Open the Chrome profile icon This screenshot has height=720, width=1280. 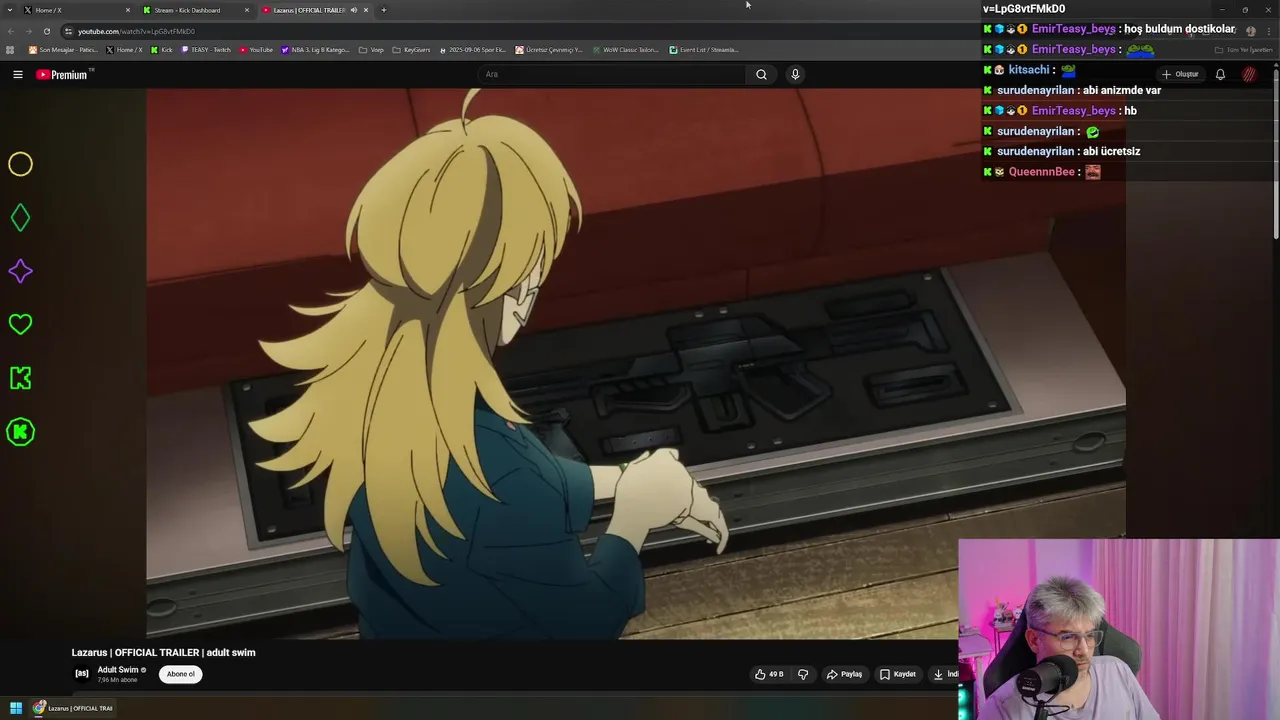coord(1250,31)
